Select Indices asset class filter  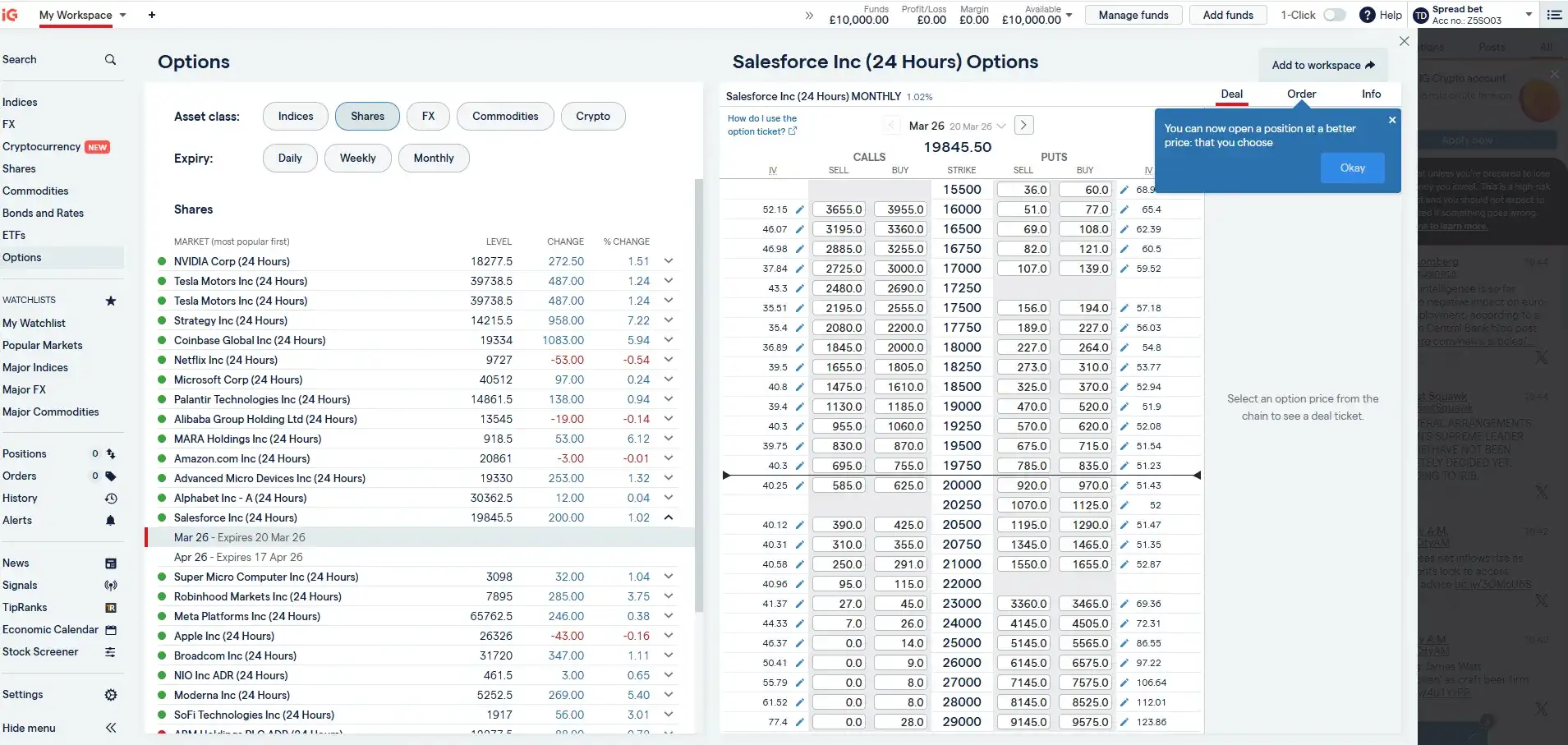pyautogui.click(x=296, y=117)
